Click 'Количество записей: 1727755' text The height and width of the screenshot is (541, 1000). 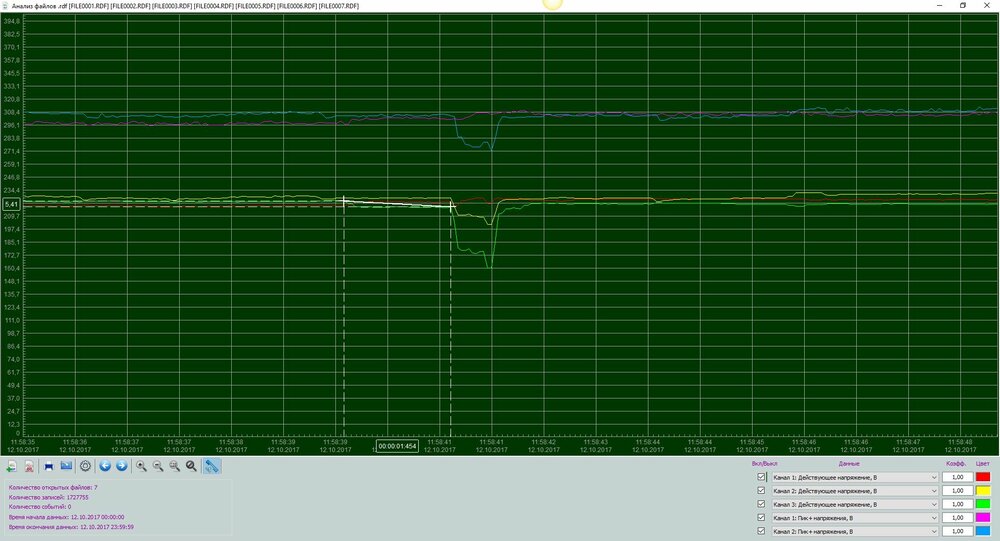(x=48, y=497)
